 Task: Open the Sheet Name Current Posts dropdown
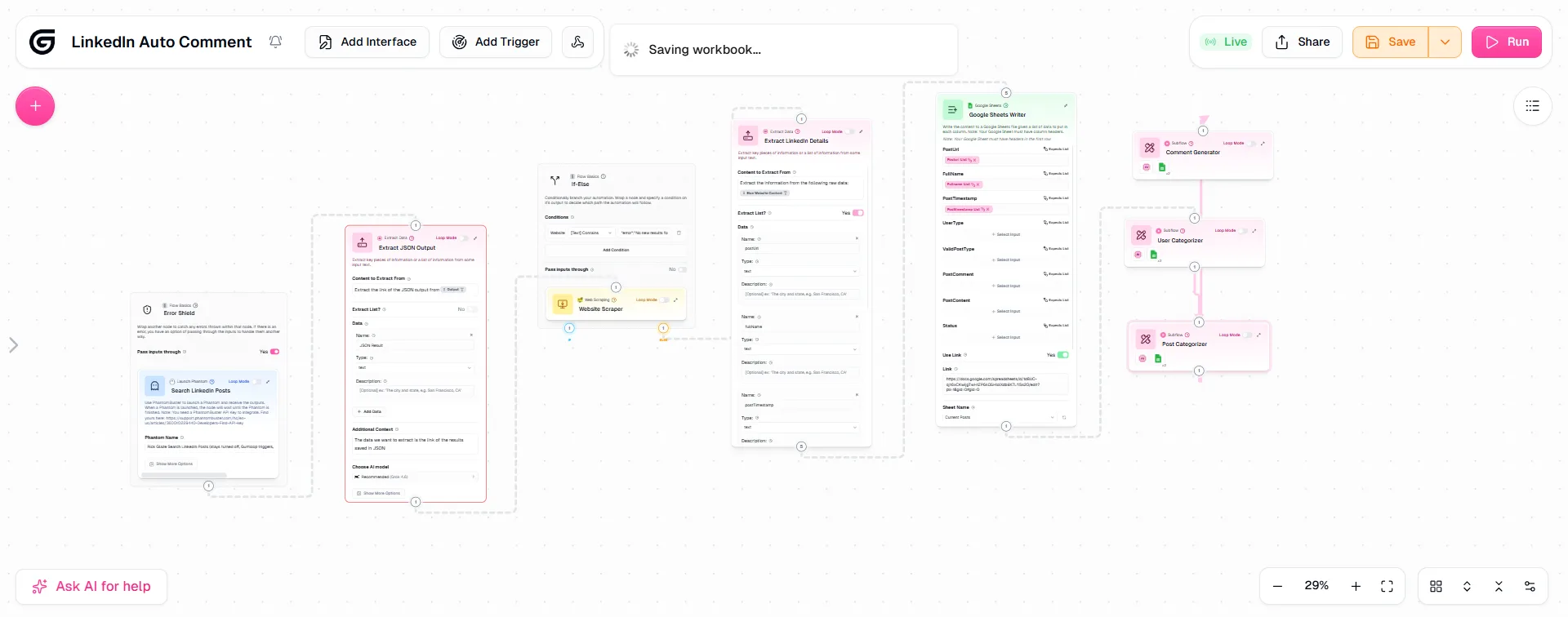coord(1000,417)
